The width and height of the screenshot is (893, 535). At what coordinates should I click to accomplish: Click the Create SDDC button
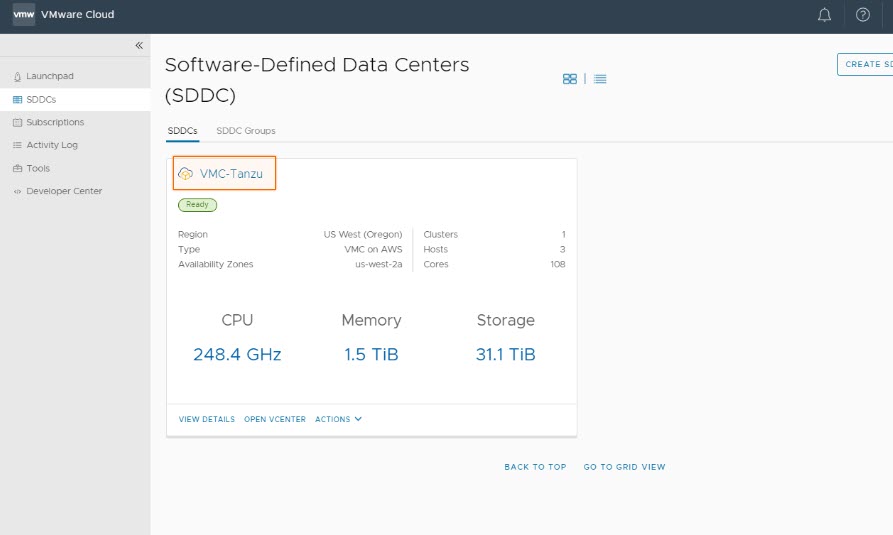click(865, 64)
